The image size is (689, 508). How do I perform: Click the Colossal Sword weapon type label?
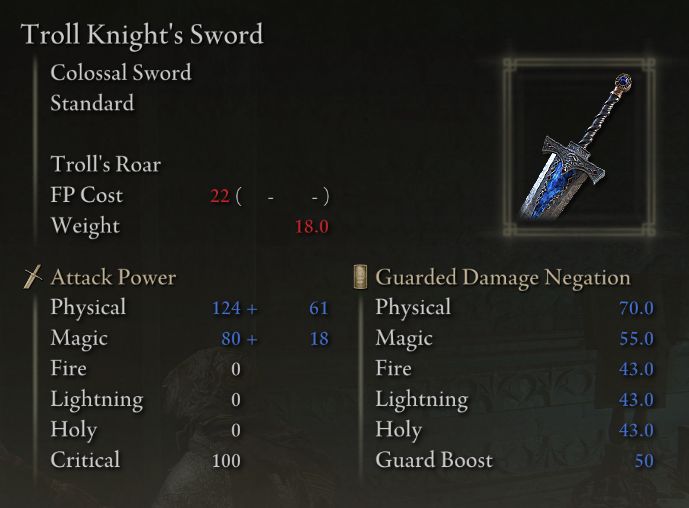point(121,73)
